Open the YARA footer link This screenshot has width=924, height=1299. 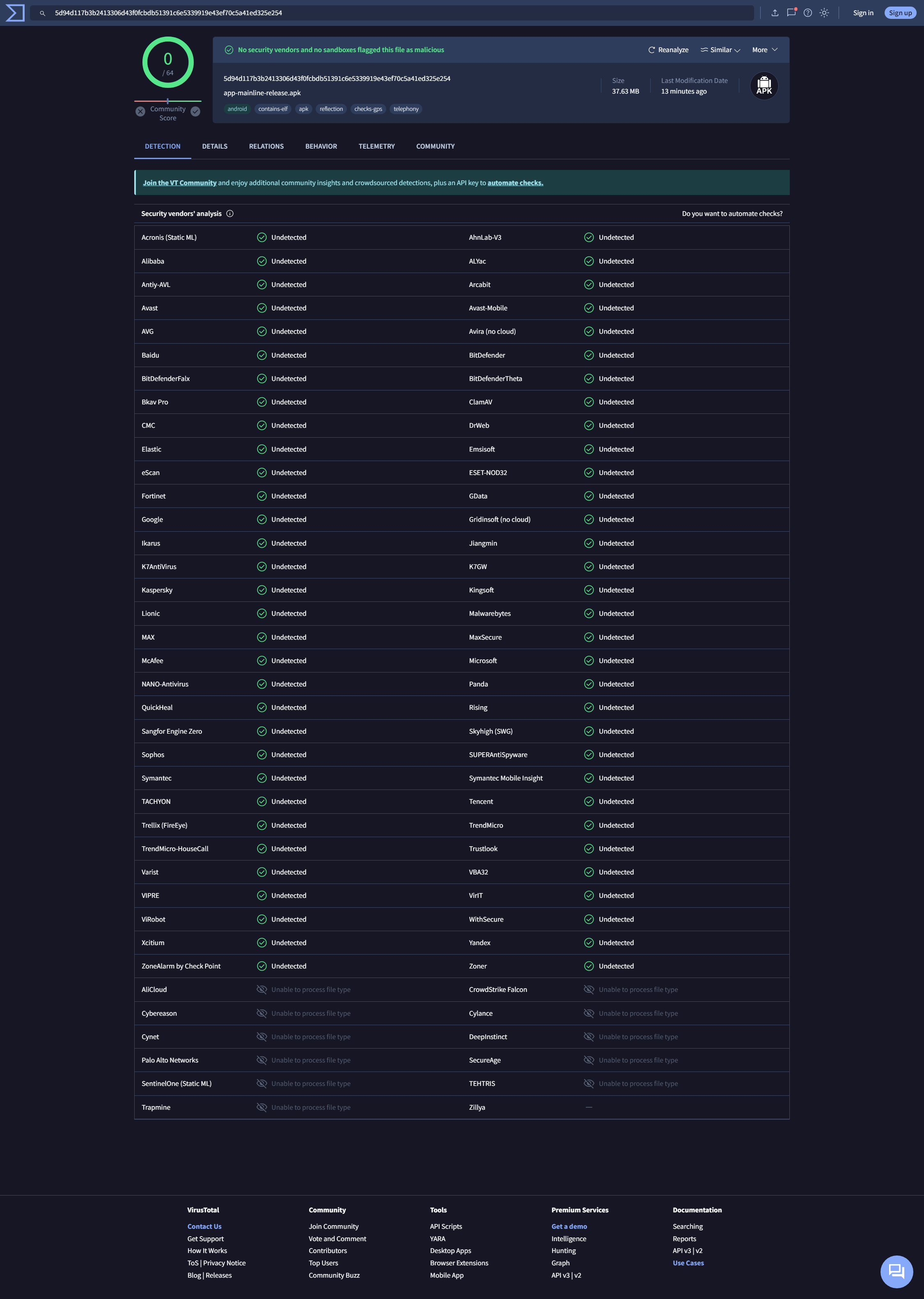click(x=438, y=1239)
